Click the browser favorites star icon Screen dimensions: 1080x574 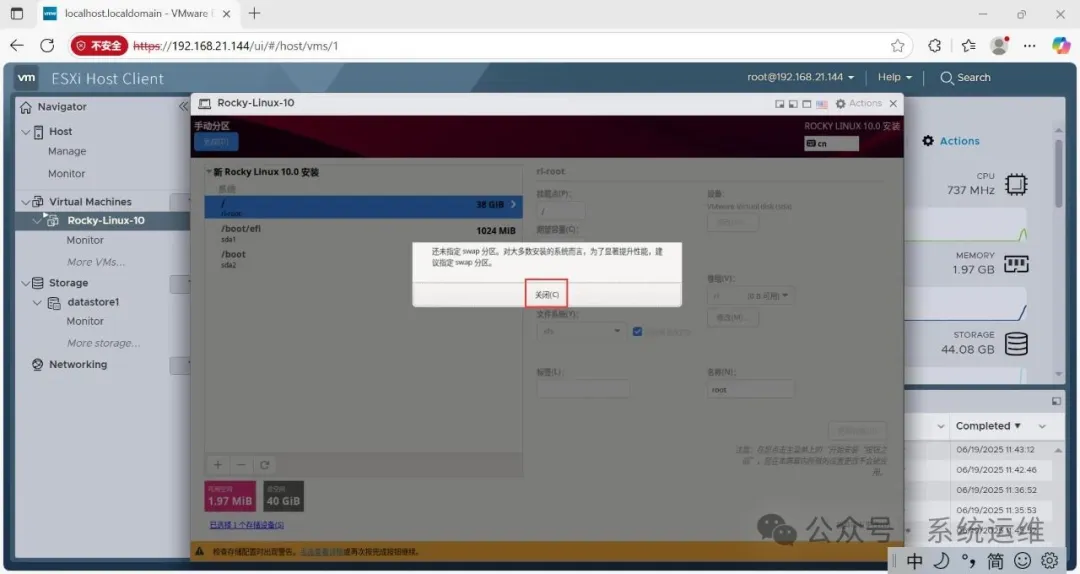pos(897,46)
